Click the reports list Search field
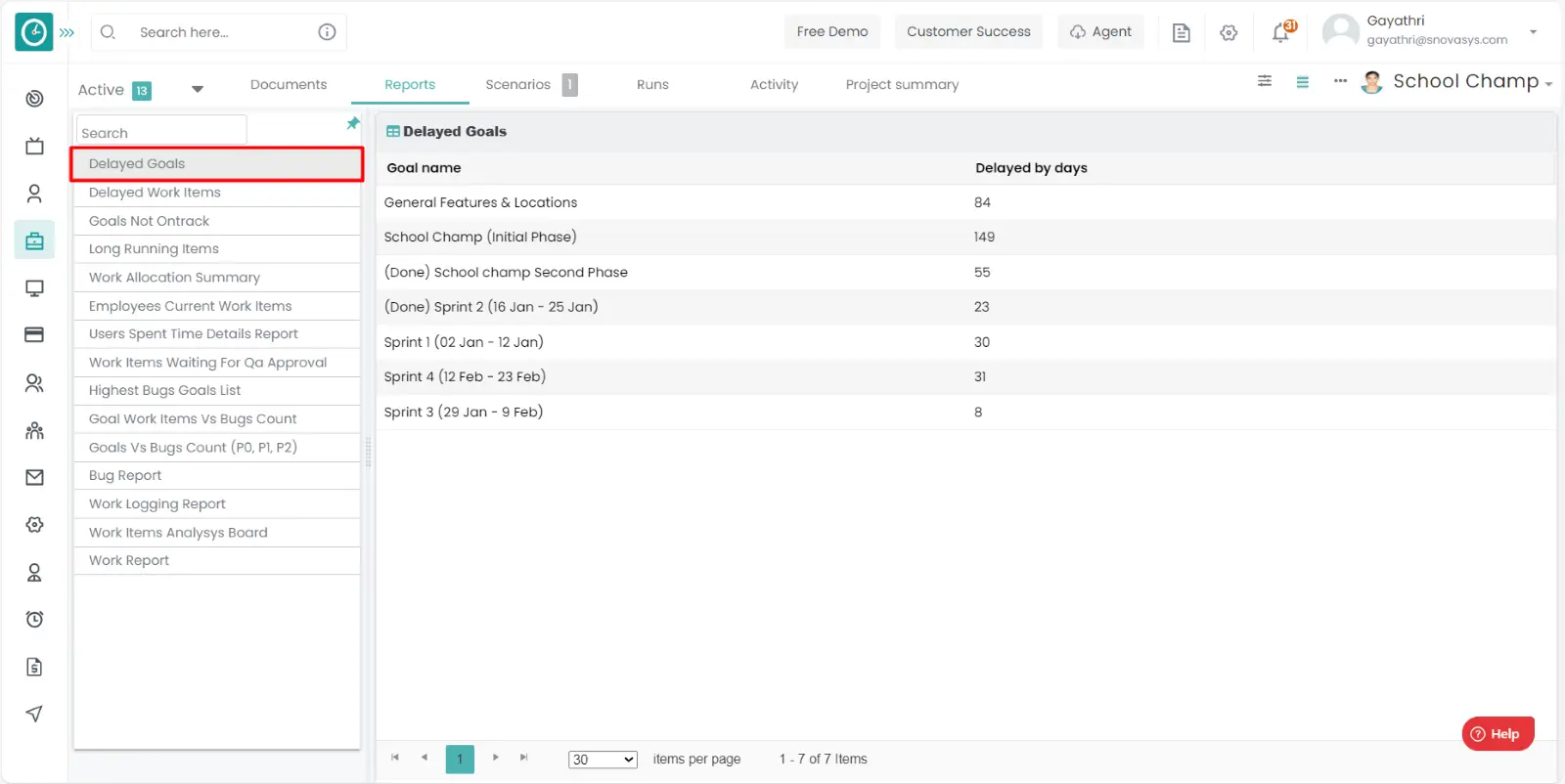The image size is (1565, 784). pyautogui.click(x=161, y=132)
